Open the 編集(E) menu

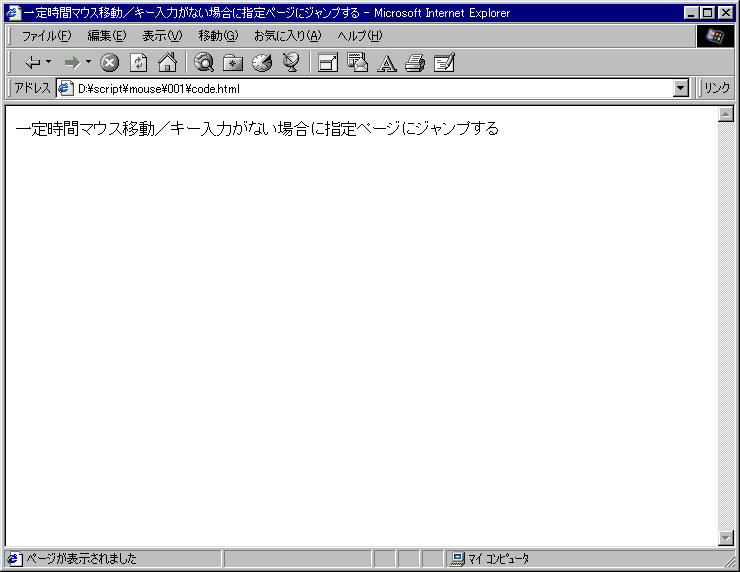click(107, 36)
